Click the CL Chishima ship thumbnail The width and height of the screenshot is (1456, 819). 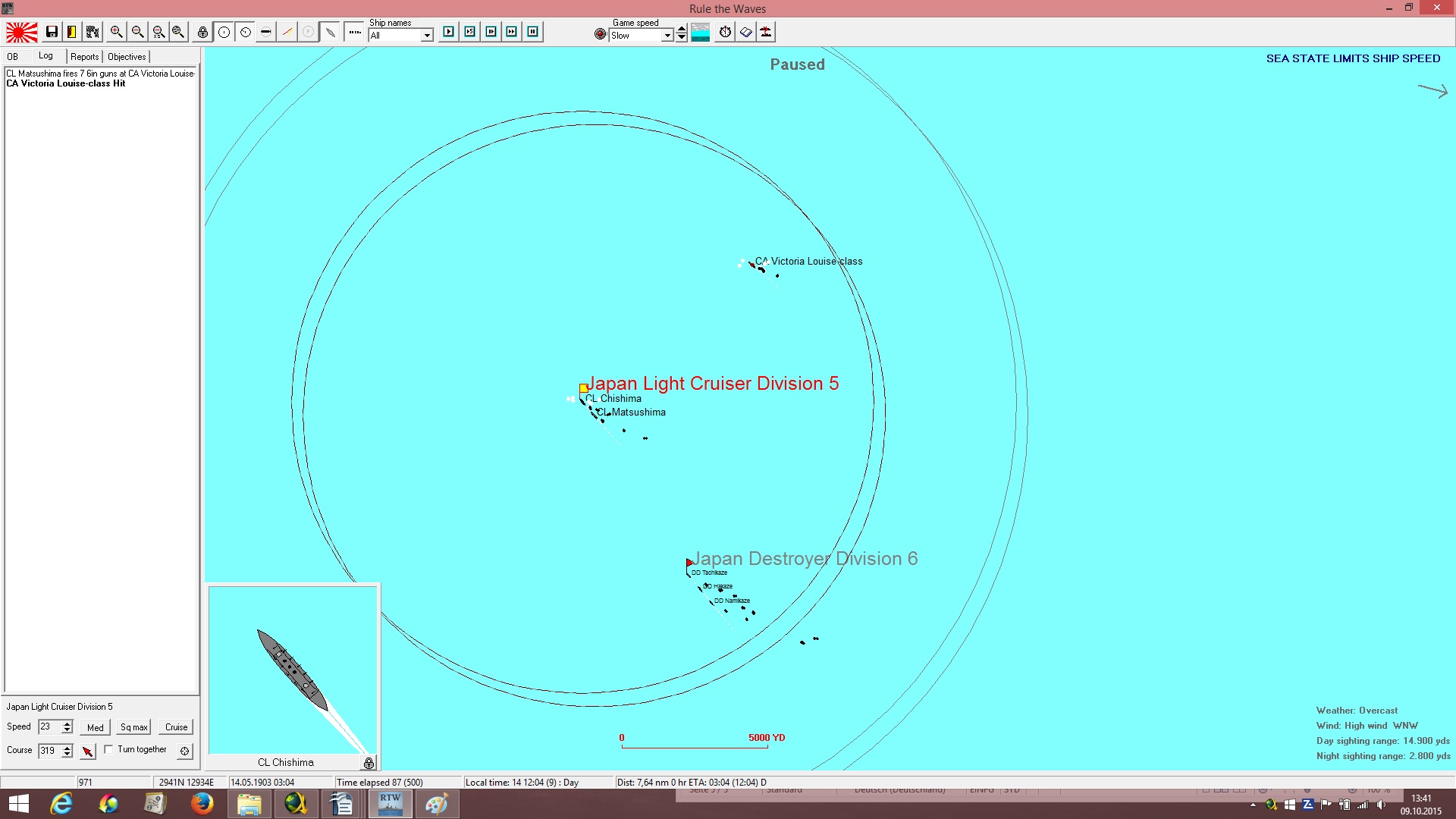293,670
